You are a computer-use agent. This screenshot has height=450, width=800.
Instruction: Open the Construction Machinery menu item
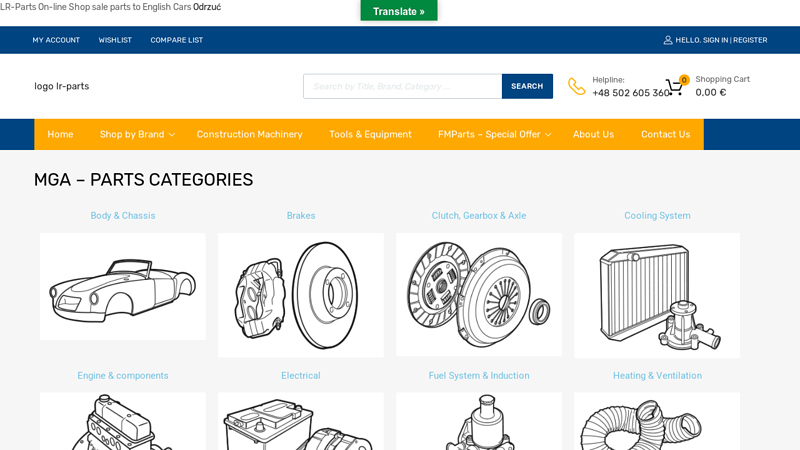click(x=249, y=134)
